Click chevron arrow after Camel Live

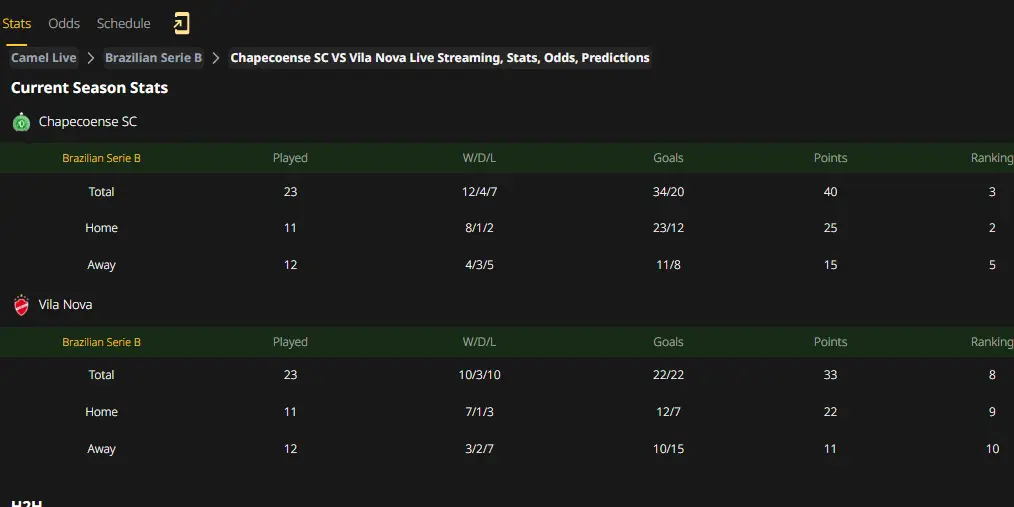pos(91,58)
